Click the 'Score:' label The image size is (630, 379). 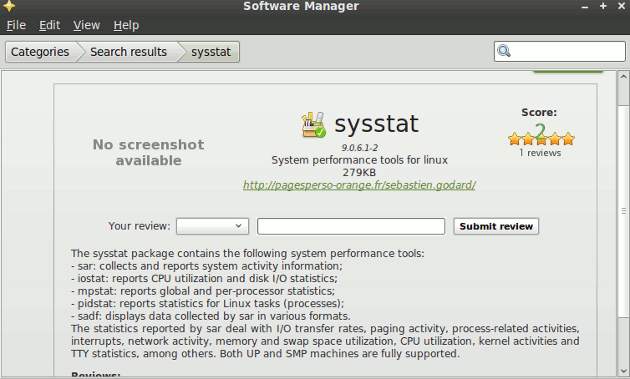[x=539, y=113]
